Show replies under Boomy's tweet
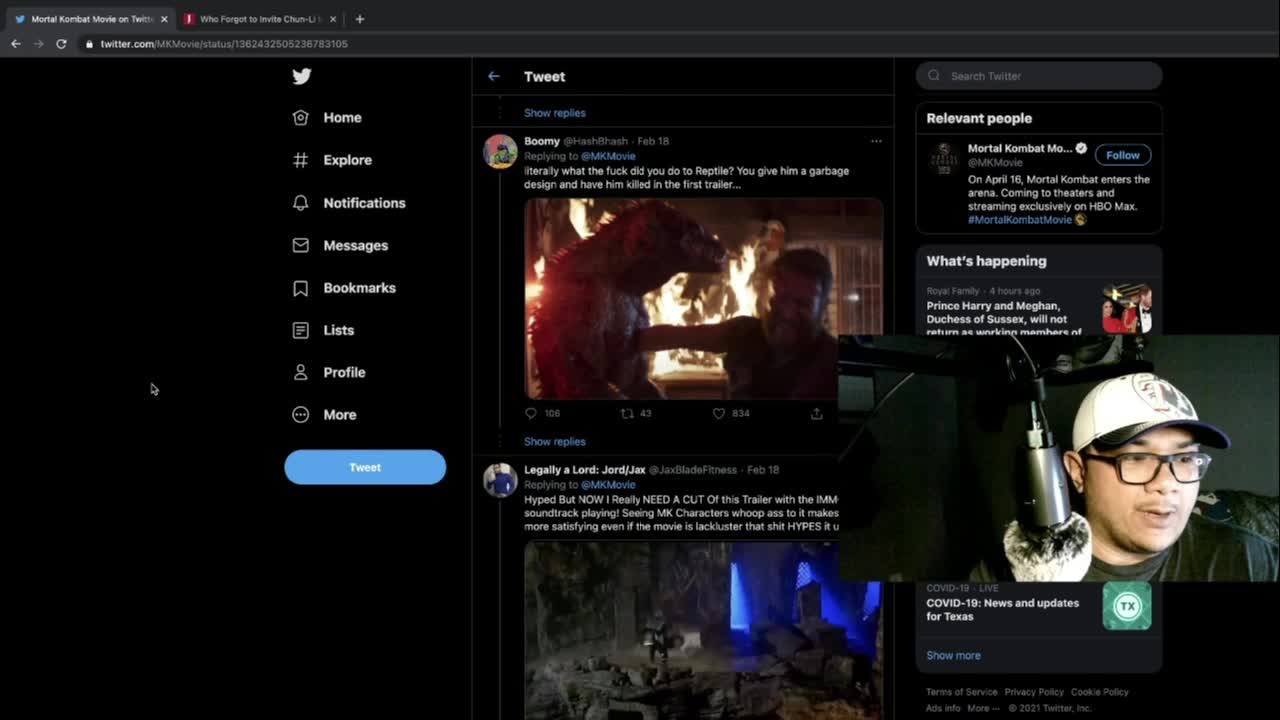Screen dimensions: 1280x720 [554, 442]
